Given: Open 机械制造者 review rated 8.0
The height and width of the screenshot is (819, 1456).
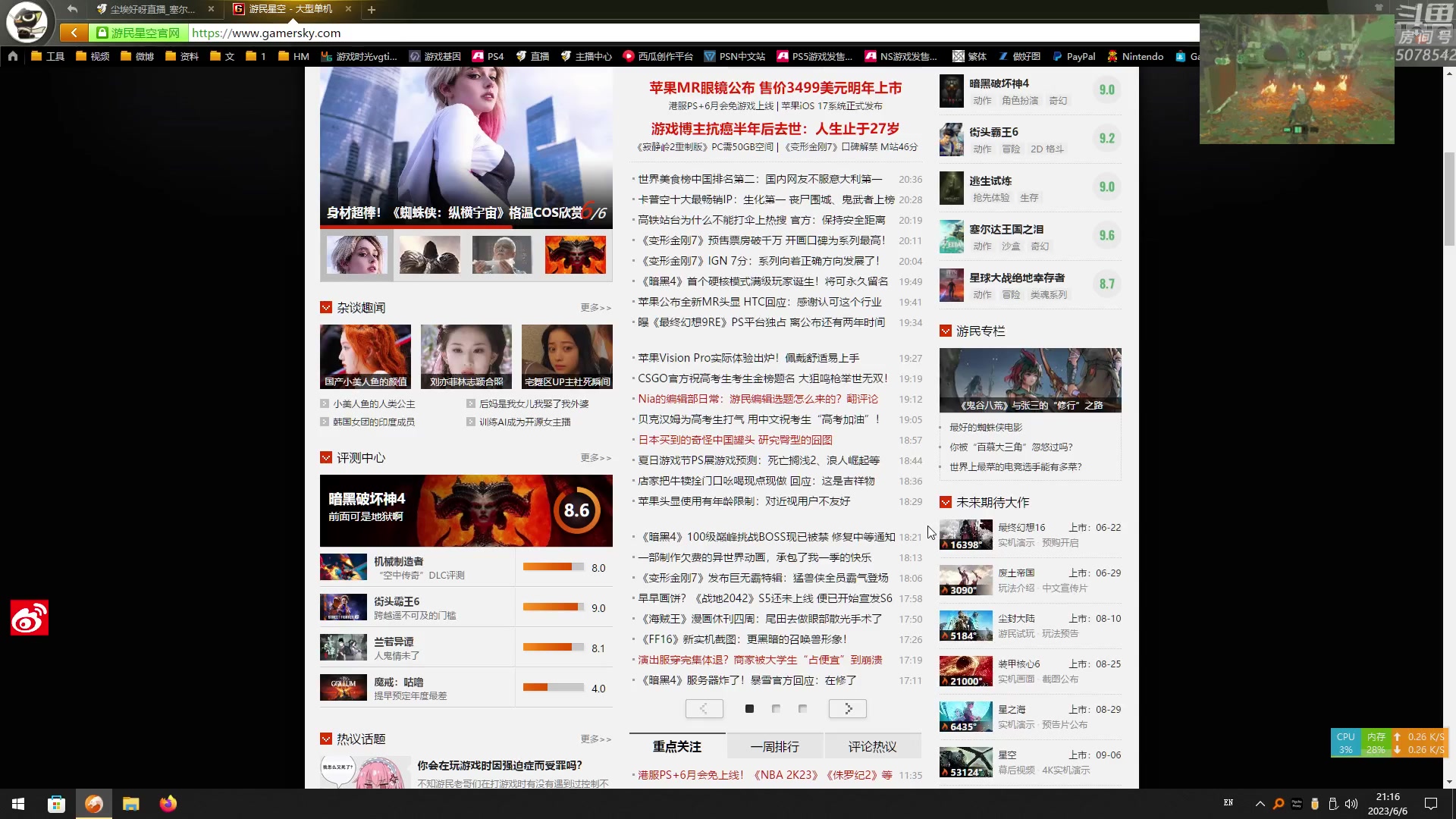Looking at the screenshot, I should [466, 567].
